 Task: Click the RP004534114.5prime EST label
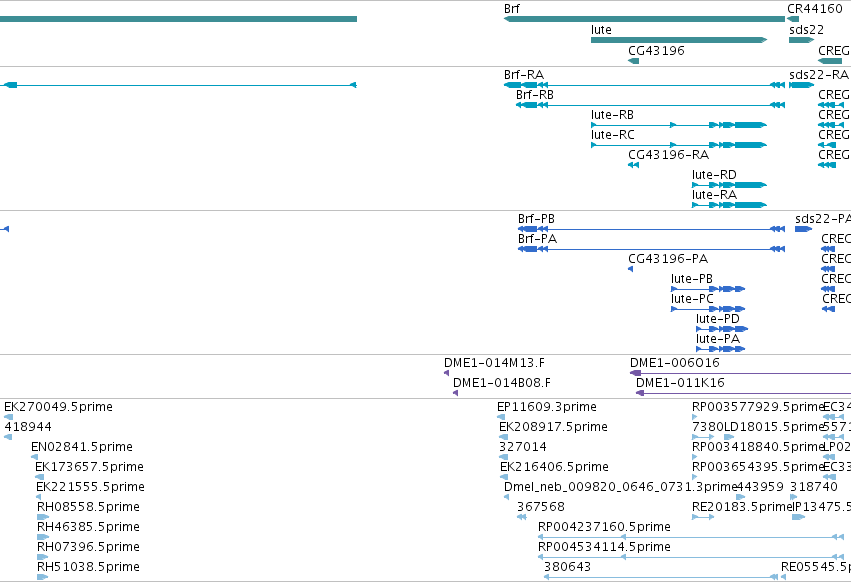[604, 547]
